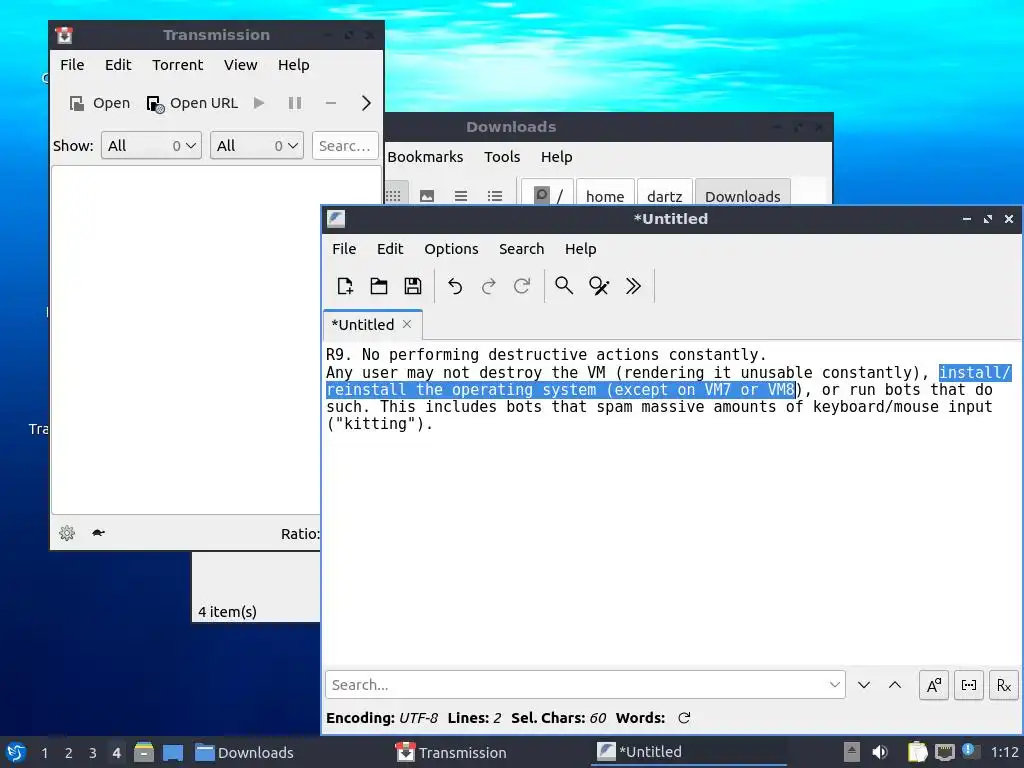Switch to desktop workspace 3
The width and height of the screenshot is (1024, 768).
[x=93, y=753]
